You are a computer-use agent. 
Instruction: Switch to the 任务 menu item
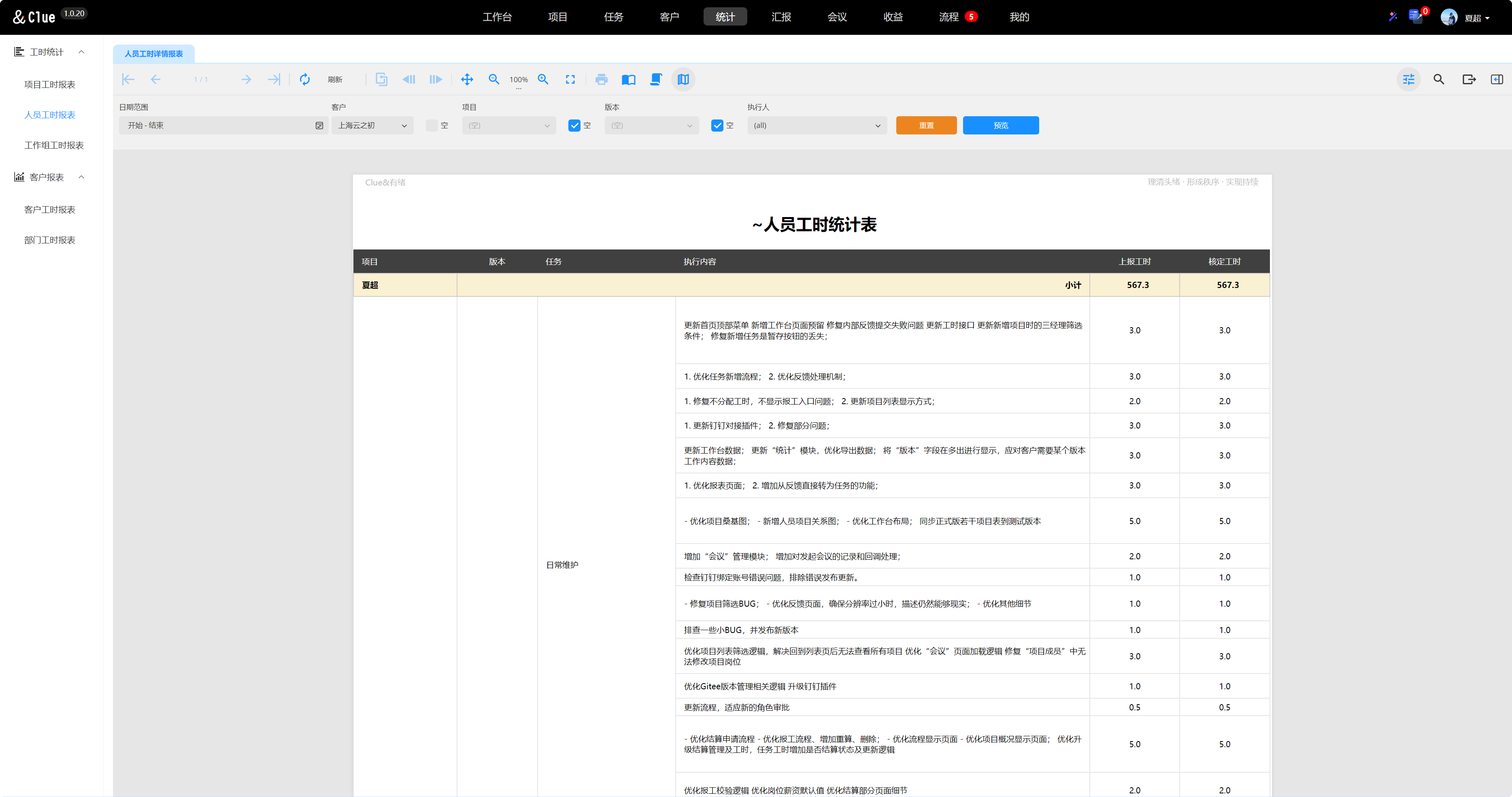point(613,17)
